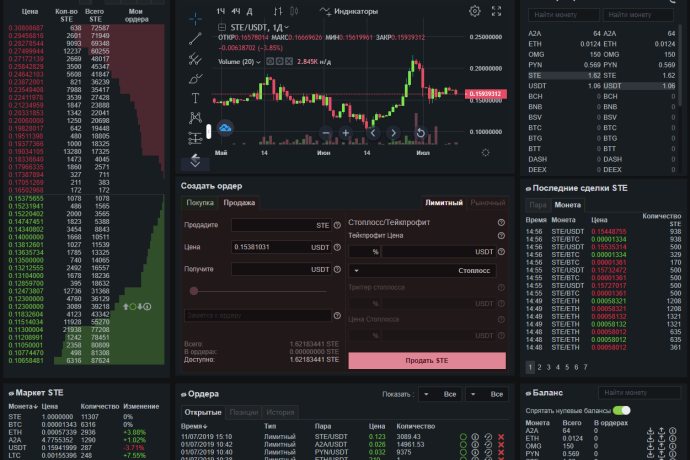Open axis settings gear below price scale
Viewport: 690px width, 460px height.
pyautogui.click(x=485, y=153)
